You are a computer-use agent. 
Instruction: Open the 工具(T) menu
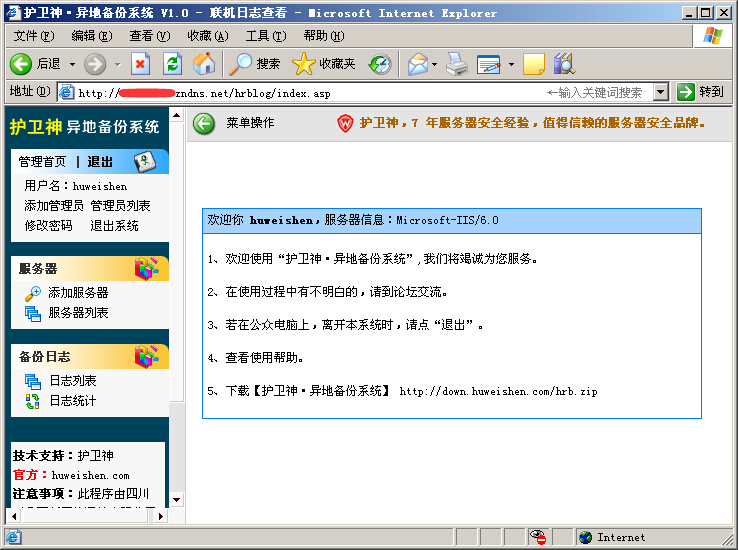266,36
